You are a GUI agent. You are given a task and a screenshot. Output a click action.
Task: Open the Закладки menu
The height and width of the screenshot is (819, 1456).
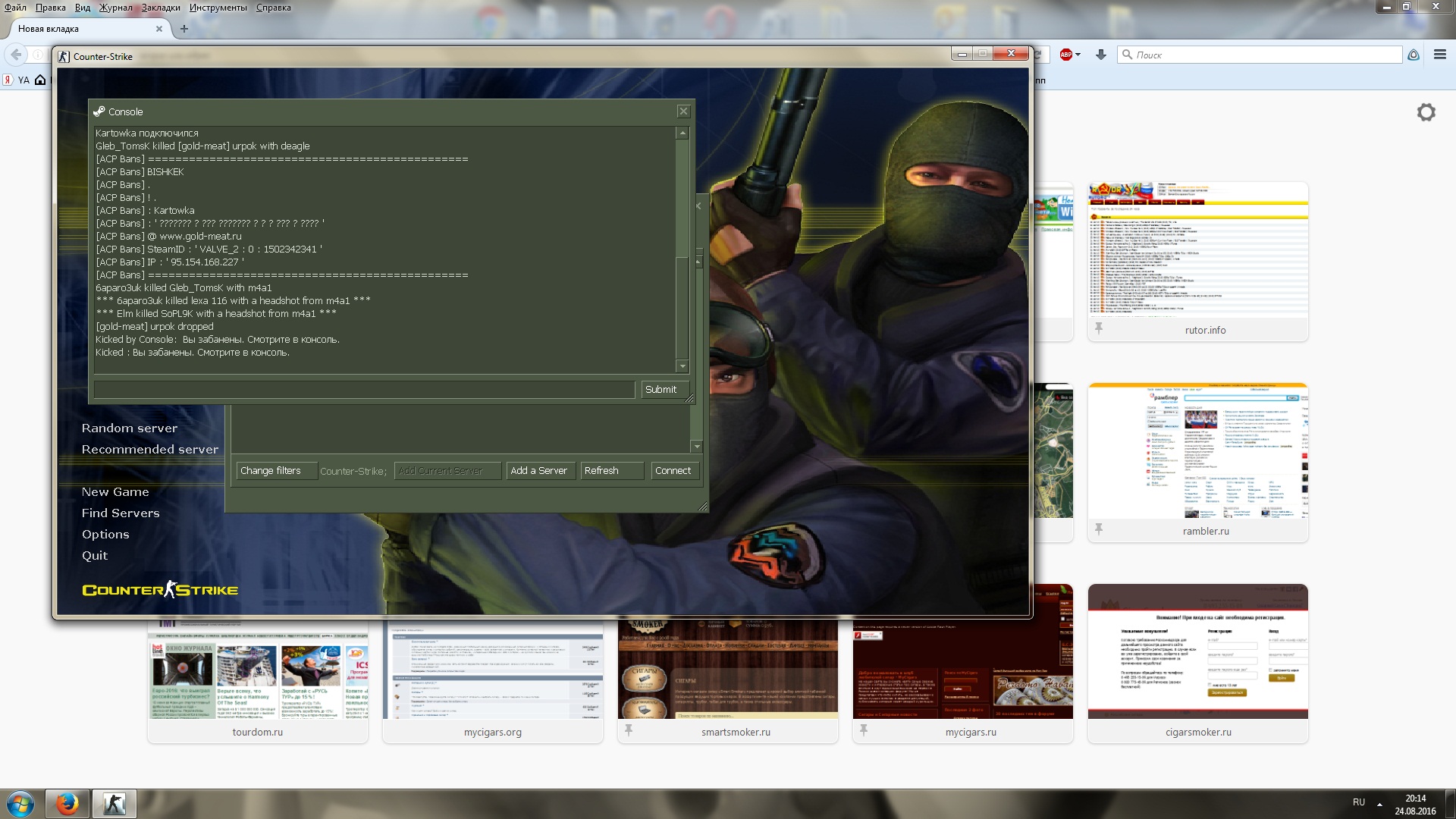(161, 8)
